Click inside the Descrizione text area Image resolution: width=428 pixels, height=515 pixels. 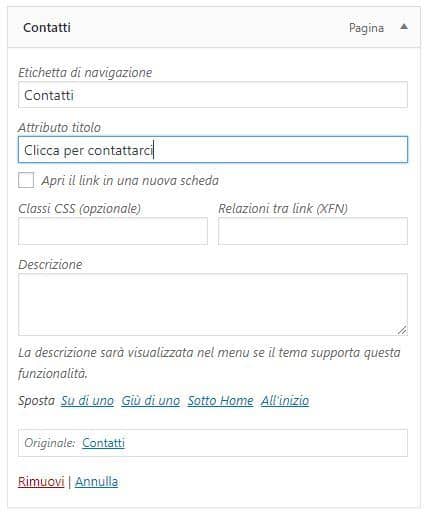(x=213, y=304)
